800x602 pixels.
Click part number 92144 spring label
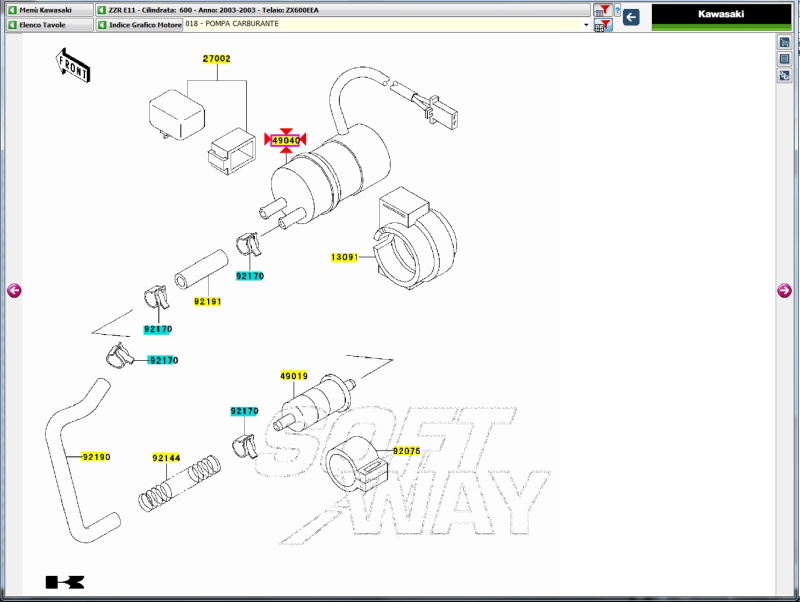(x=166, y=458)
